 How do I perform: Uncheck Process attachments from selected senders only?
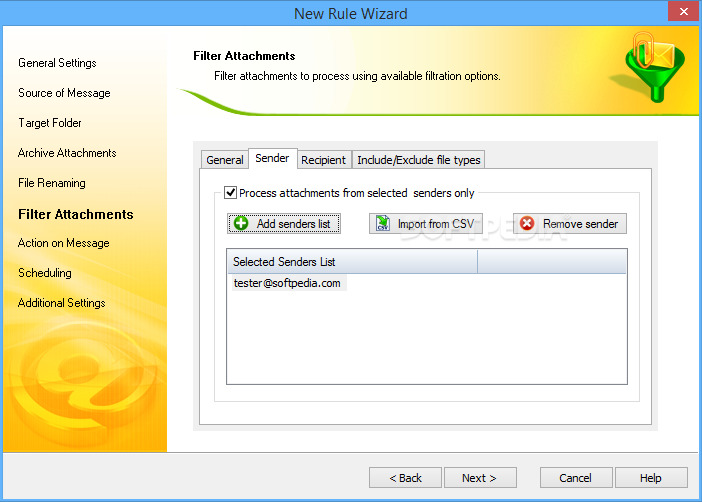230,193
